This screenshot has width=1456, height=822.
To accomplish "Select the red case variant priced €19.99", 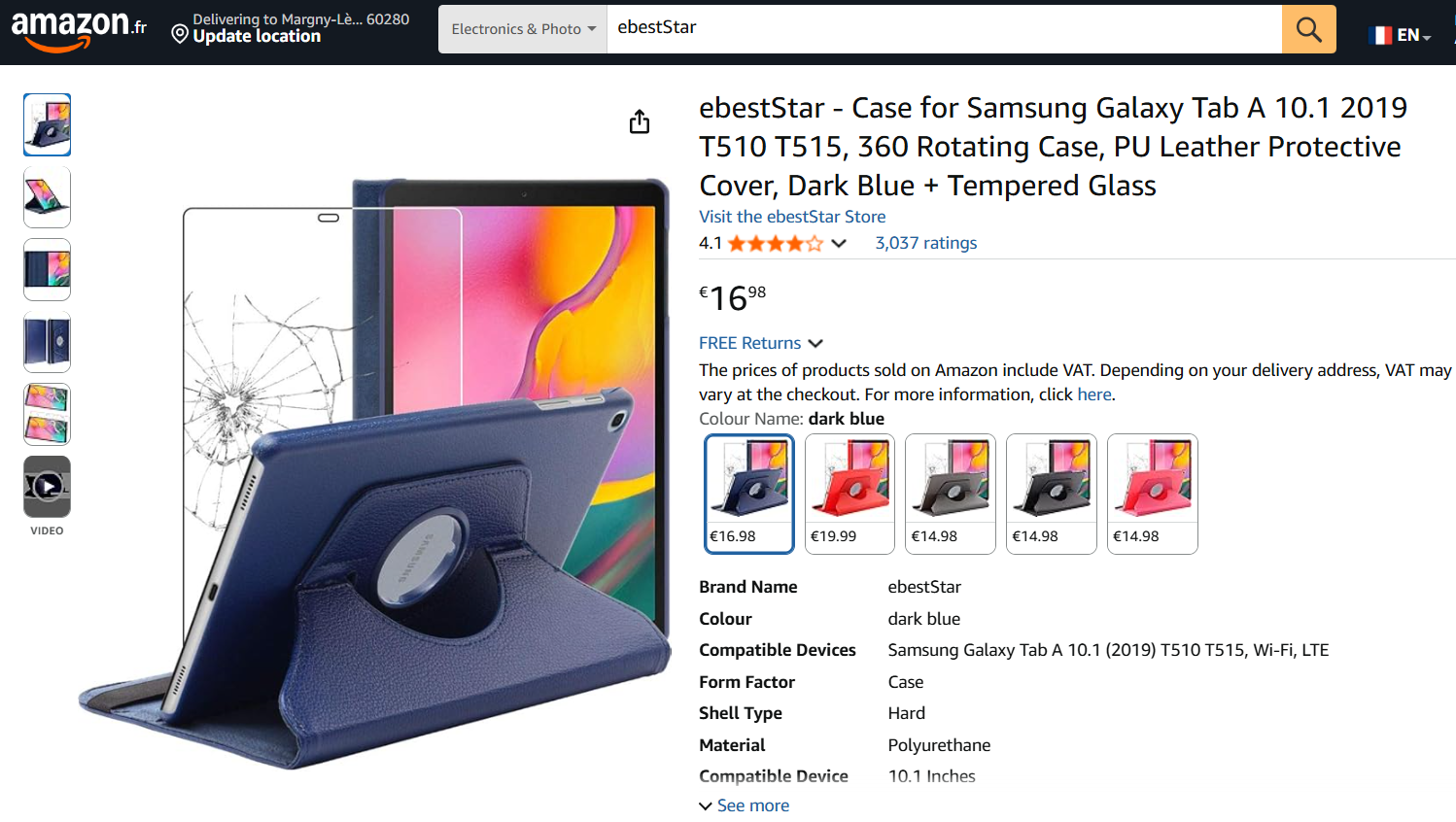I will coord(849,494).
